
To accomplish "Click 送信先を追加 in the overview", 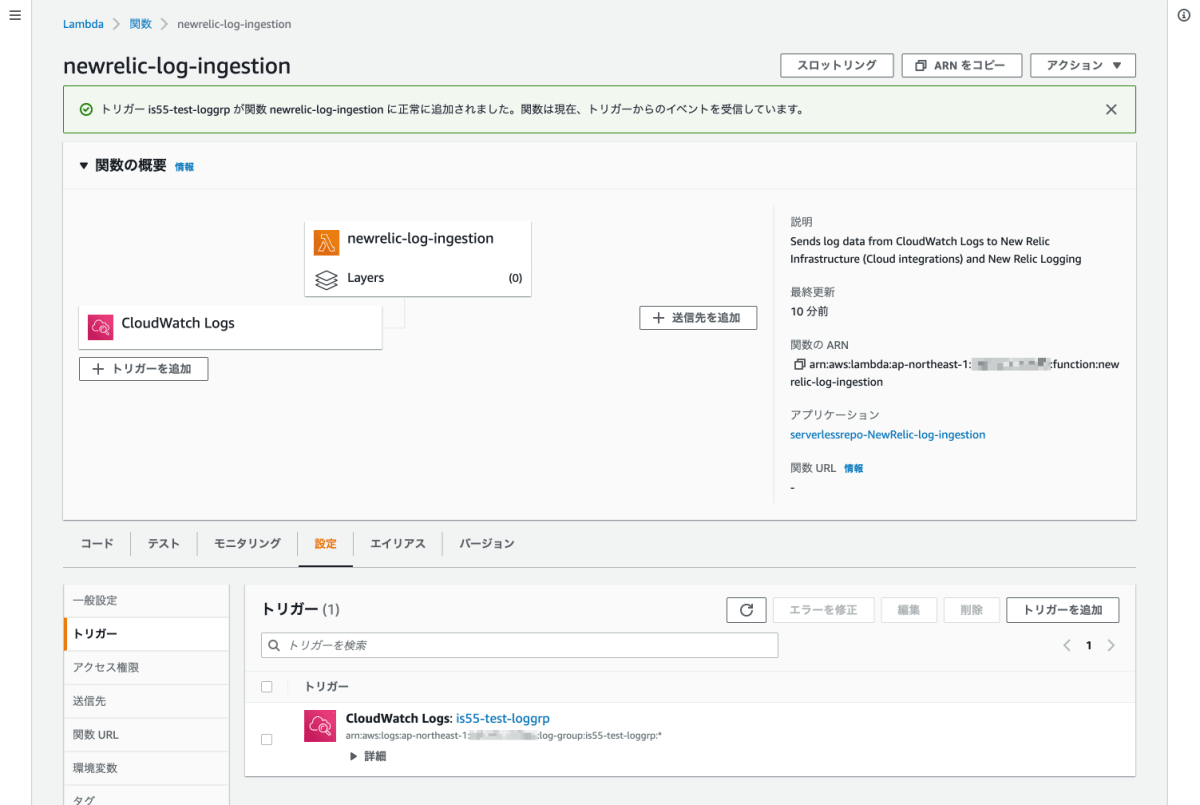I will [698, 317].
